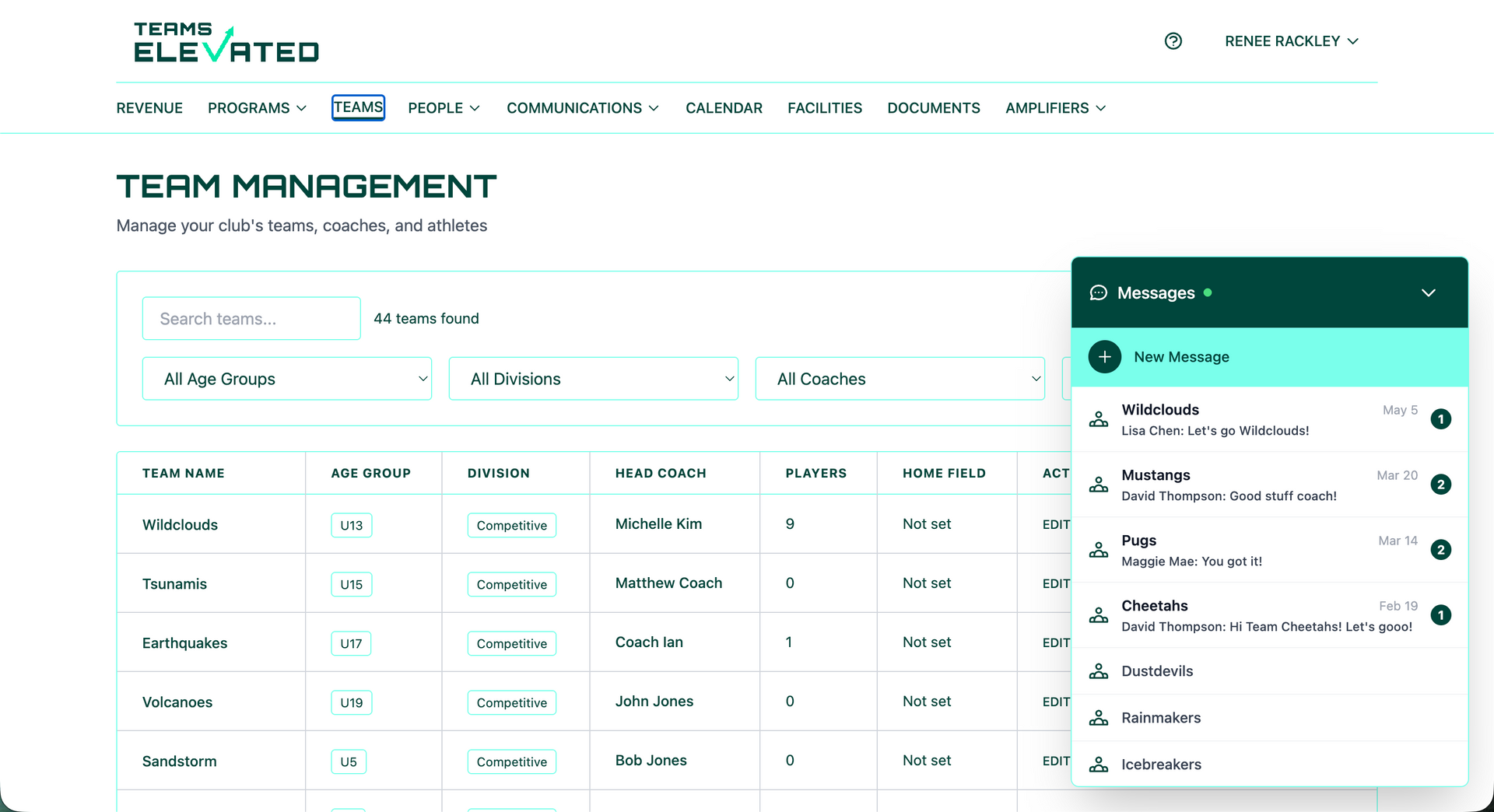Sort by Head Coach column header
This screenshot has width=1494, height=812.
[x=661, y=473]
